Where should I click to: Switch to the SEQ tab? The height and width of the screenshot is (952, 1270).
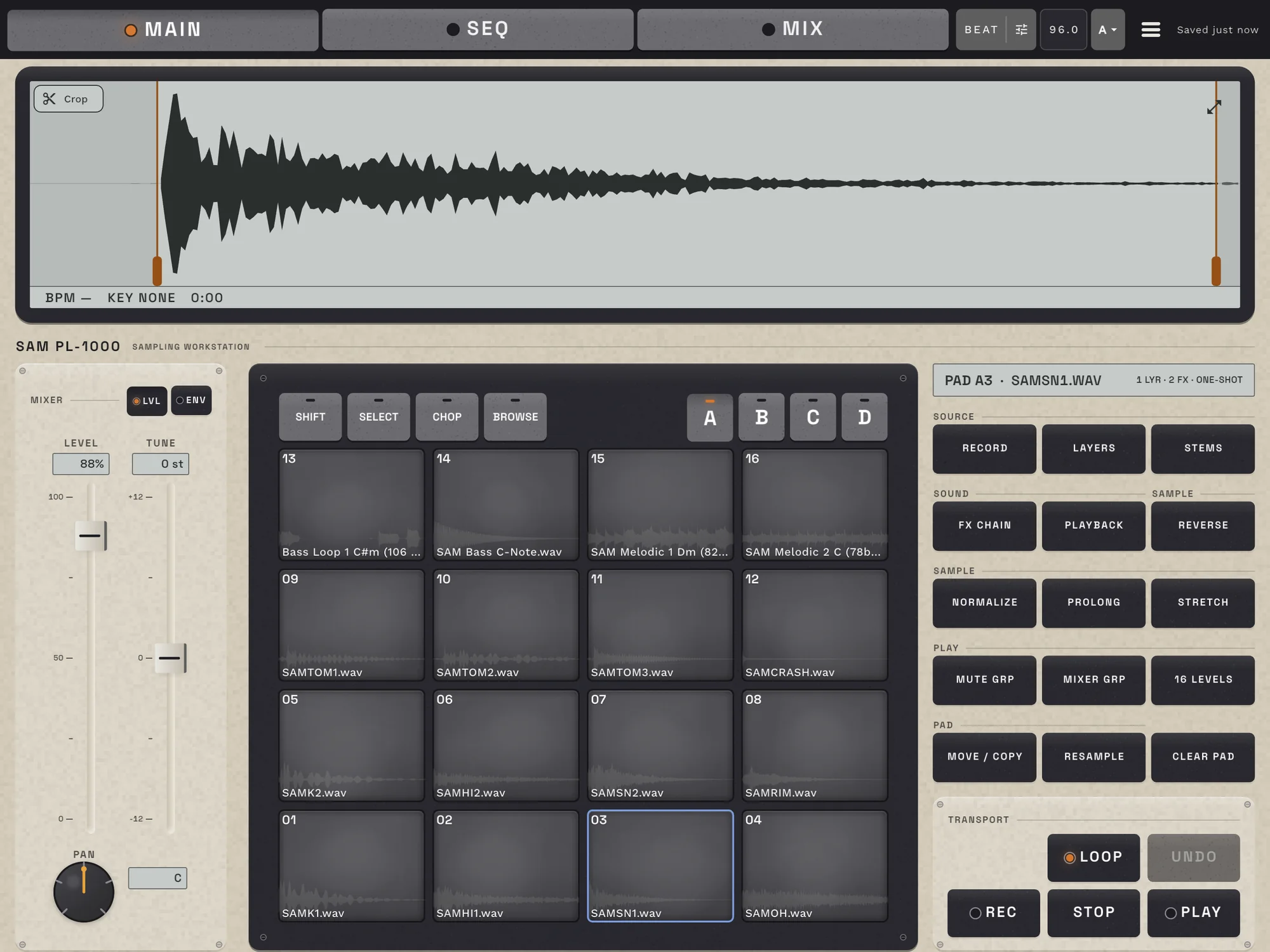(x=478, y=29)
